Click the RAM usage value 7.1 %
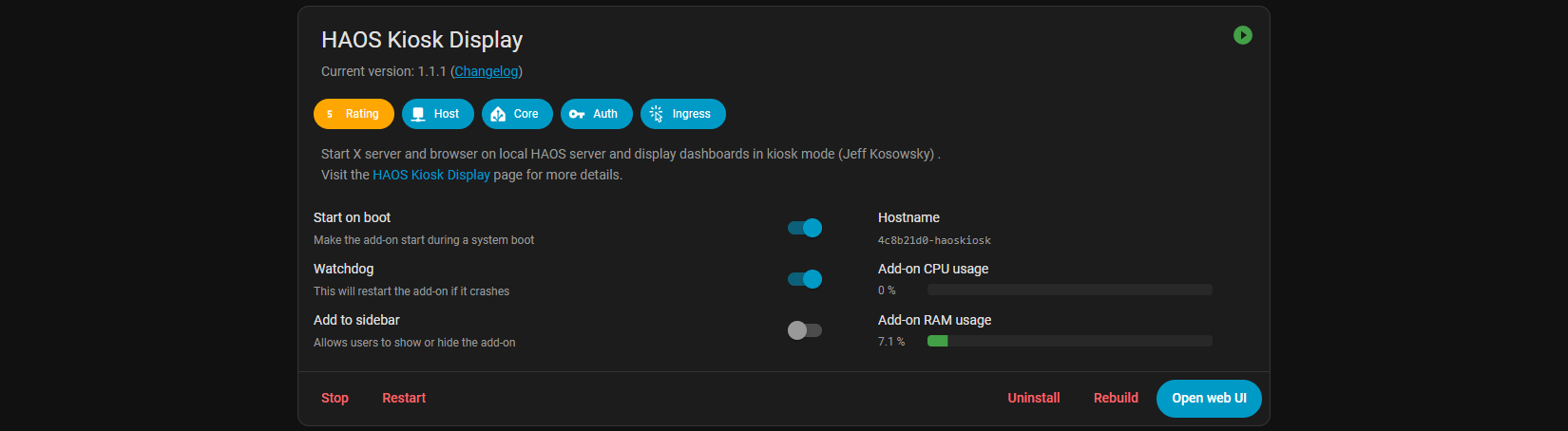The image size is (1568, 431). click(891, 342)
